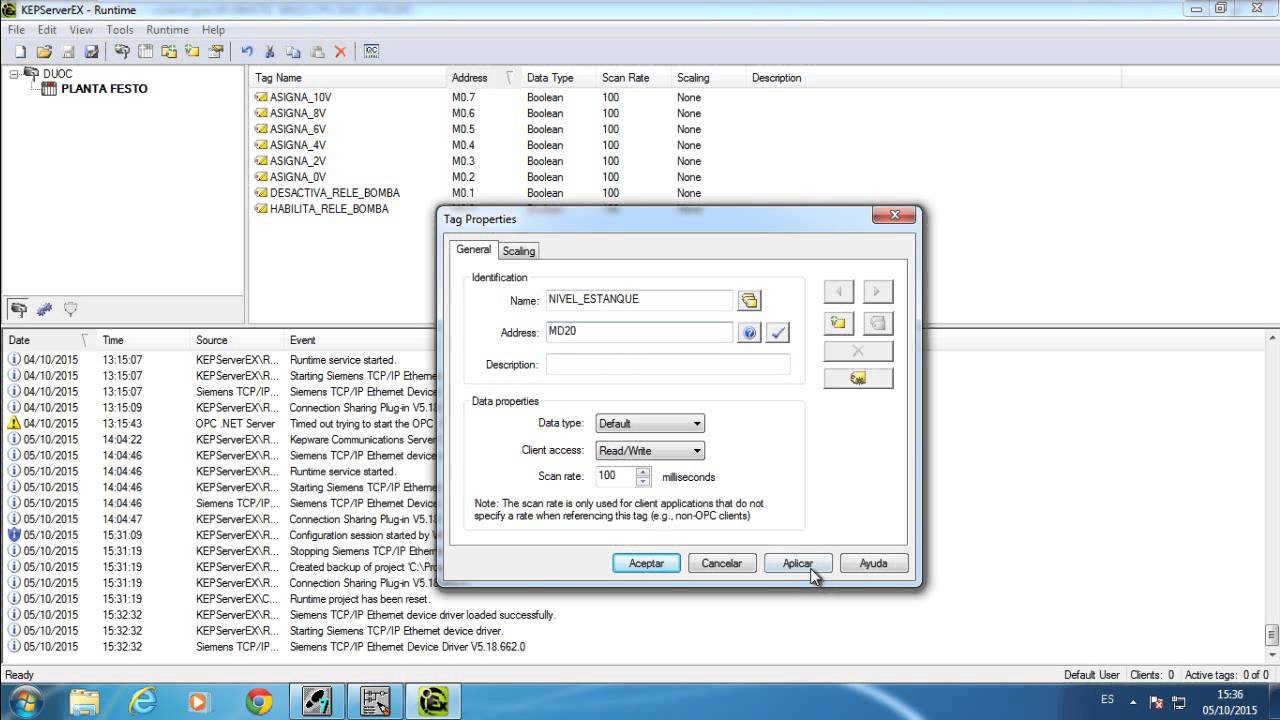The height and width of the screenshot is (720, 1280).
Task: Click the Properties toolbar icon
Action: point(216,51)
